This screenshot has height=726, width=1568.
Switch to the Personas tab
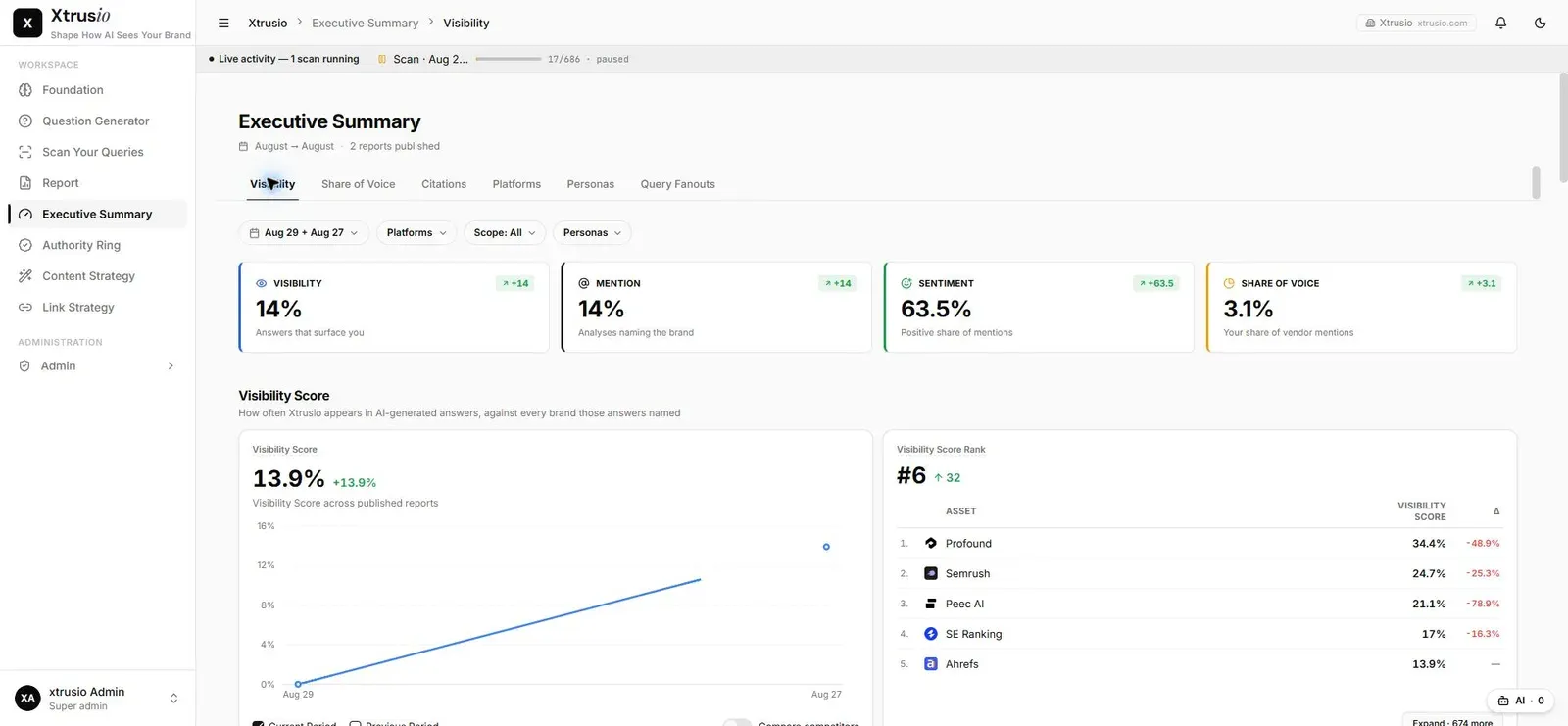click(x=590, y=184)
